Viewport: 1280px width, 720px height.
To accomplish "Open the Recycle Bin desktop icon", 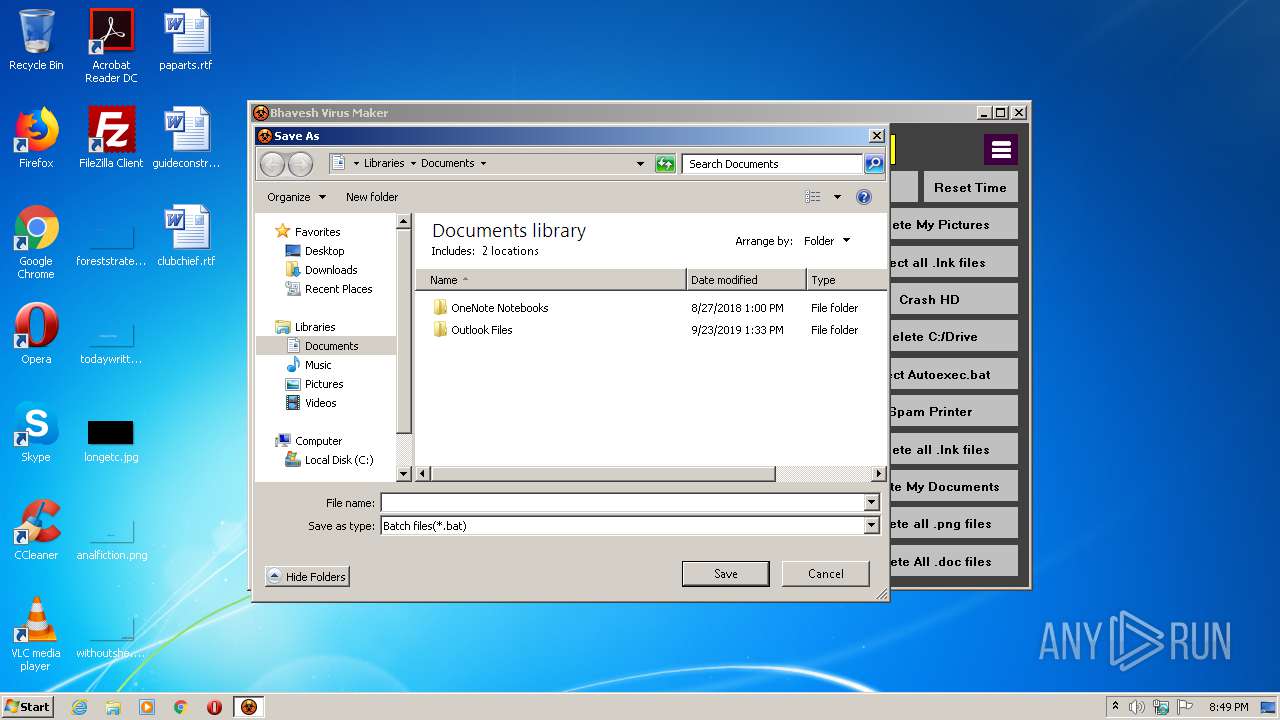I will click(36, 40).
